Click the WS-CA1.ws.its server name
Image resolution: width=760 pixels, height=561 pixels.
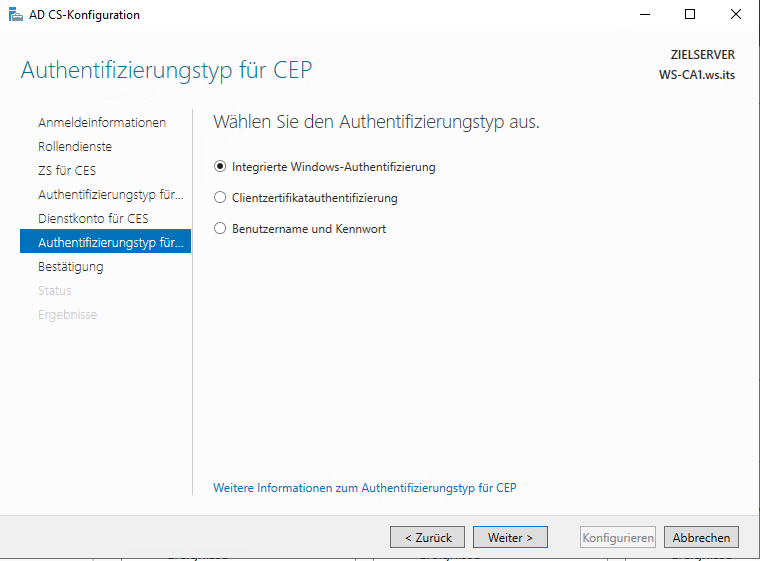coord(697,75)
